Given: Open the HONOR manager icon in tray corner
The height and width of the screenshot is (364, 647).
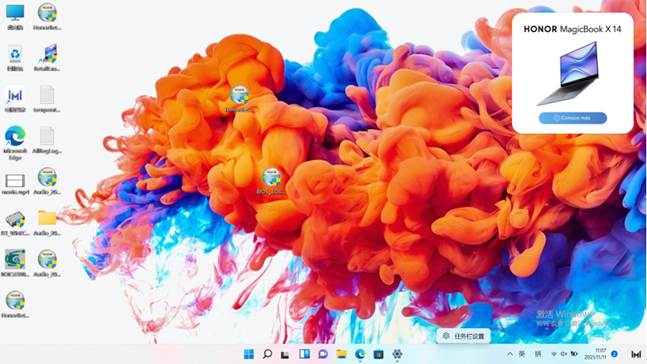Looking at the screenshot, I should (x=636, y=354).
